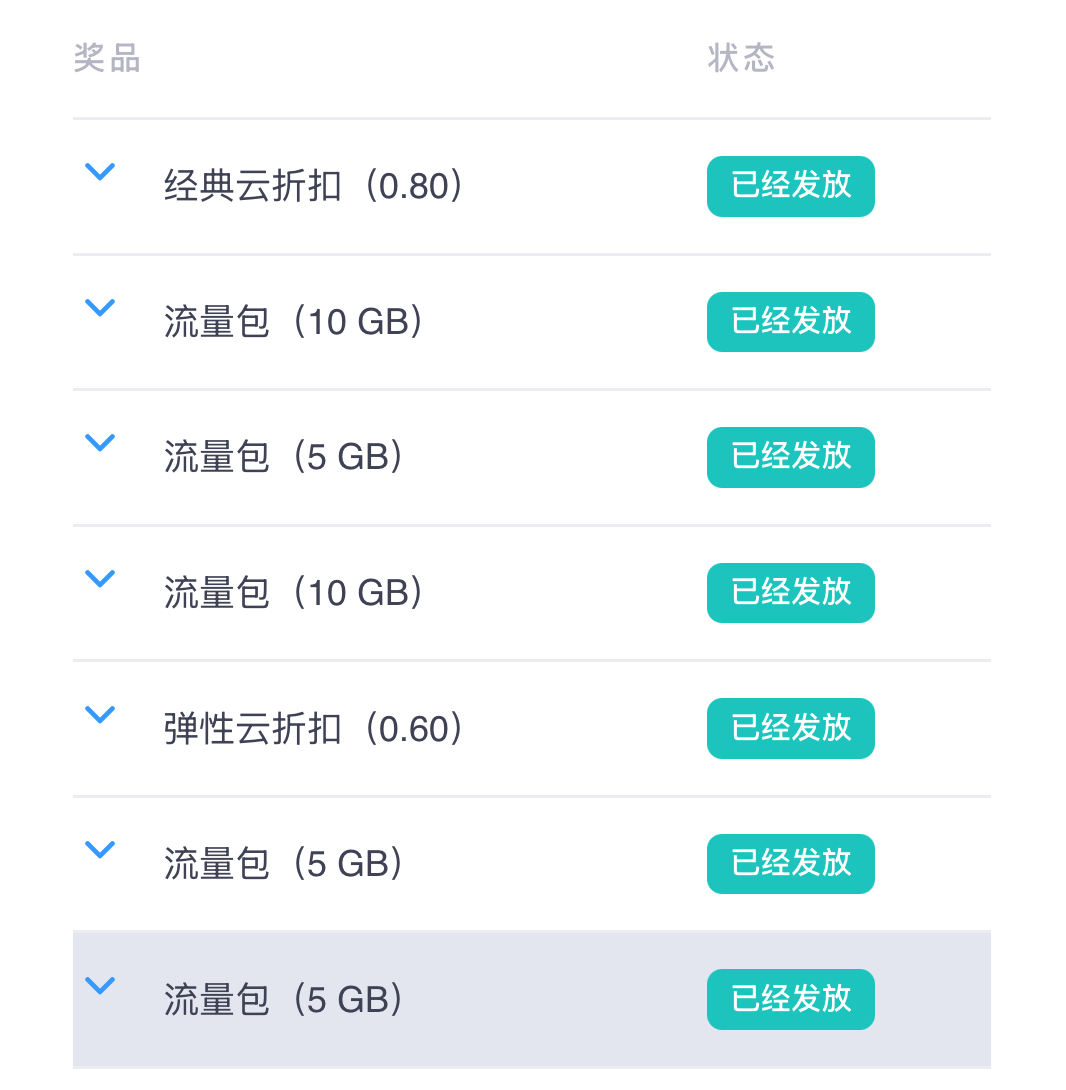Click the 状态 column header
Image resolution: width=1066 pixels, height=1090 pixels.
point(741,58)
